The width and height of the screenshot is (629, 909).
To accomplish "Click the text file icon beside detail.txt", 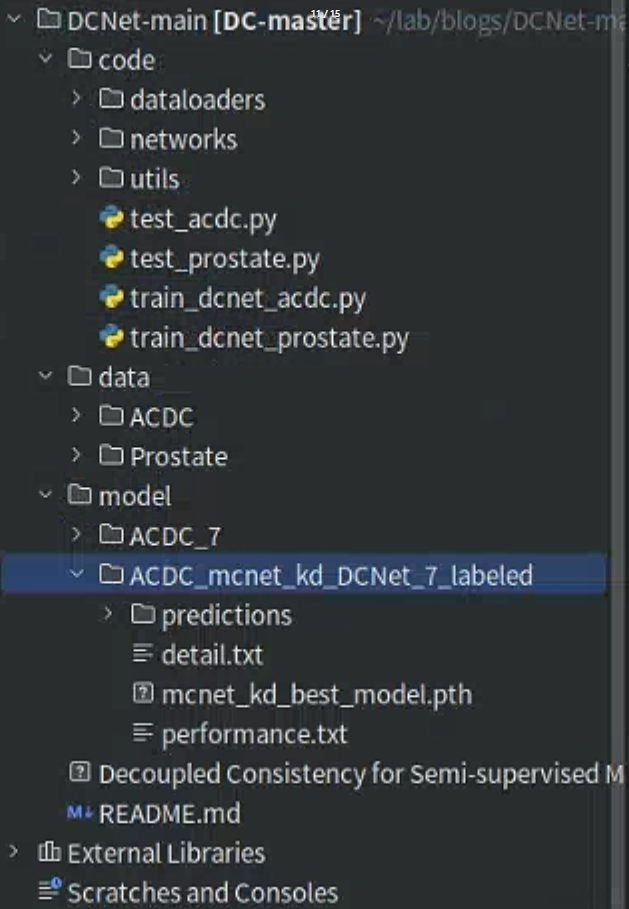I will (x=143, y=654).
